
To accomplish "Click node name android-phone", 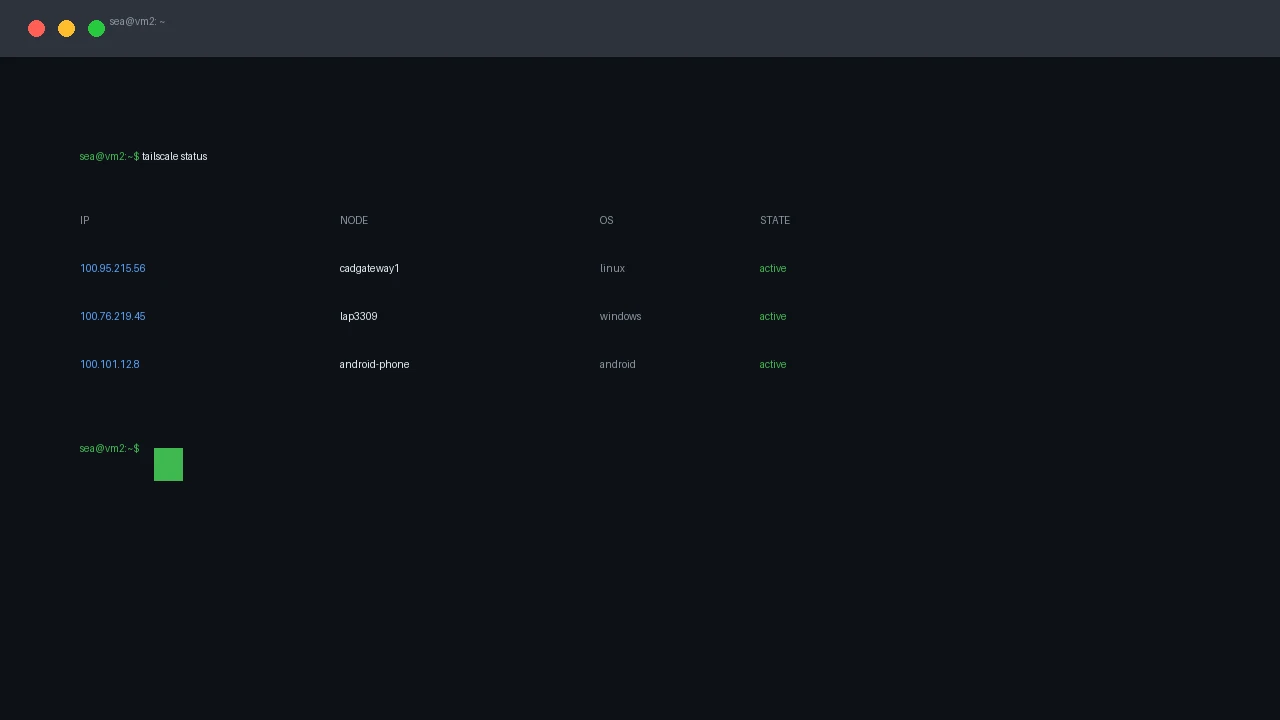I will (375, 365).
